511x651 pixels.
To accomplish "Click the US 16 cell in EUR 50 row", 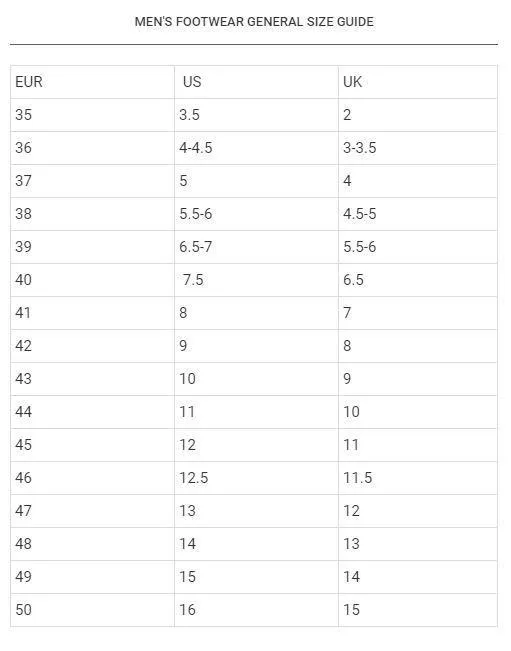I will (x=256, y=610).
